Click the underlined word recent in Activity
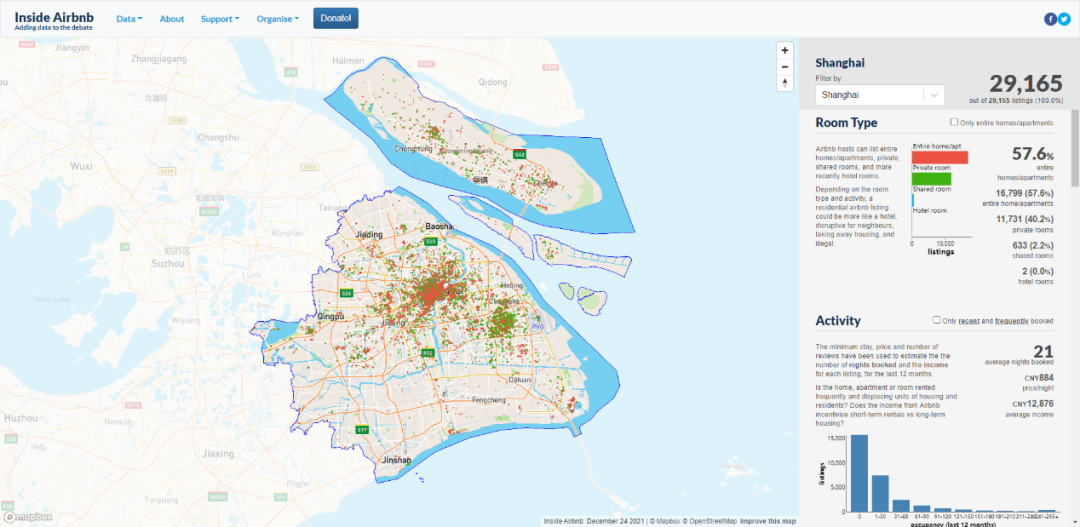The image size is (1080, 527). tap(967, 320)
